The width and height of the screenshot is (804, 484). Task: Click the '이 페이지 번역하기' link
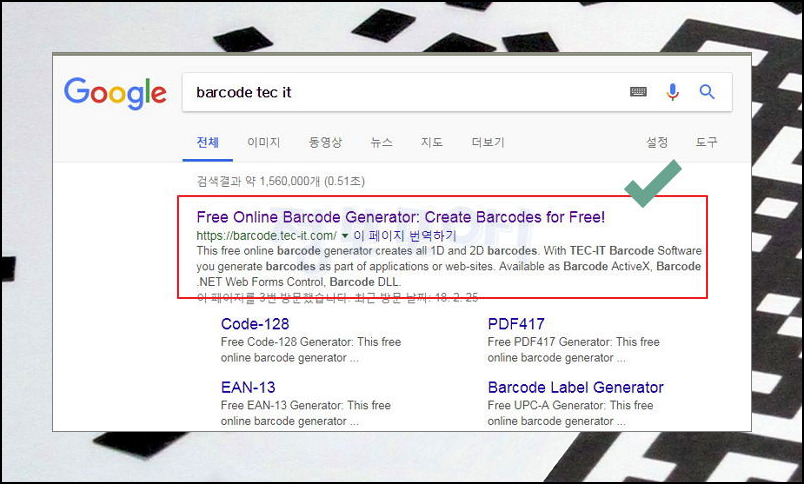coord(405,235)
